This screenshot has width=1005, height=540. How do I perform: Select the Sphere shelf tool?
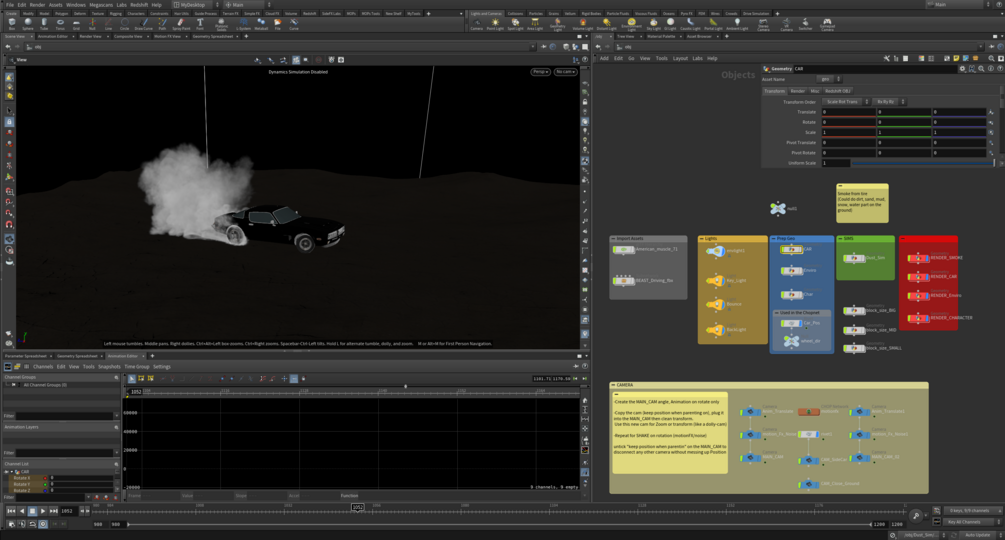(27, 23)
